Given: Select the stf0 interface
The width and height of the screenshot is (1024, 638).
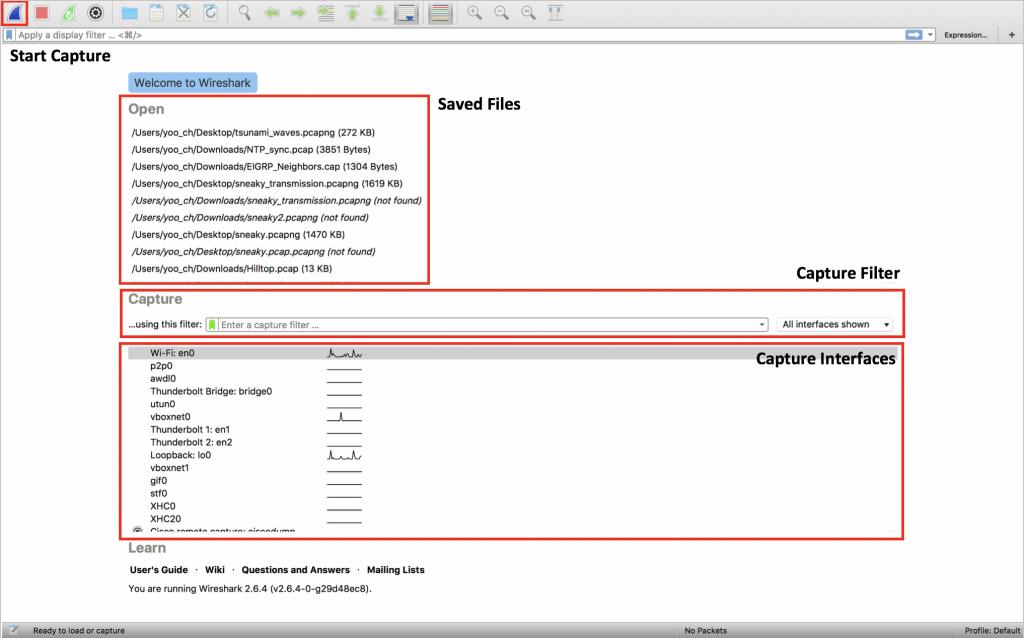Looking at the screenshot, I should (513, 493).
